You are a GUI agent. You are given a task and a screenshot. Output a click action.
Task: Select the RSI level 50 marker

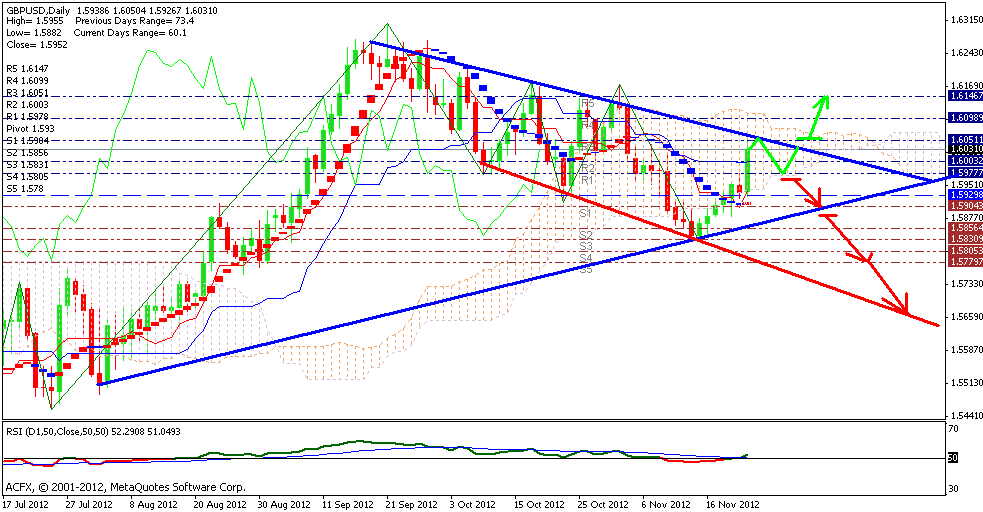[955, 458]
